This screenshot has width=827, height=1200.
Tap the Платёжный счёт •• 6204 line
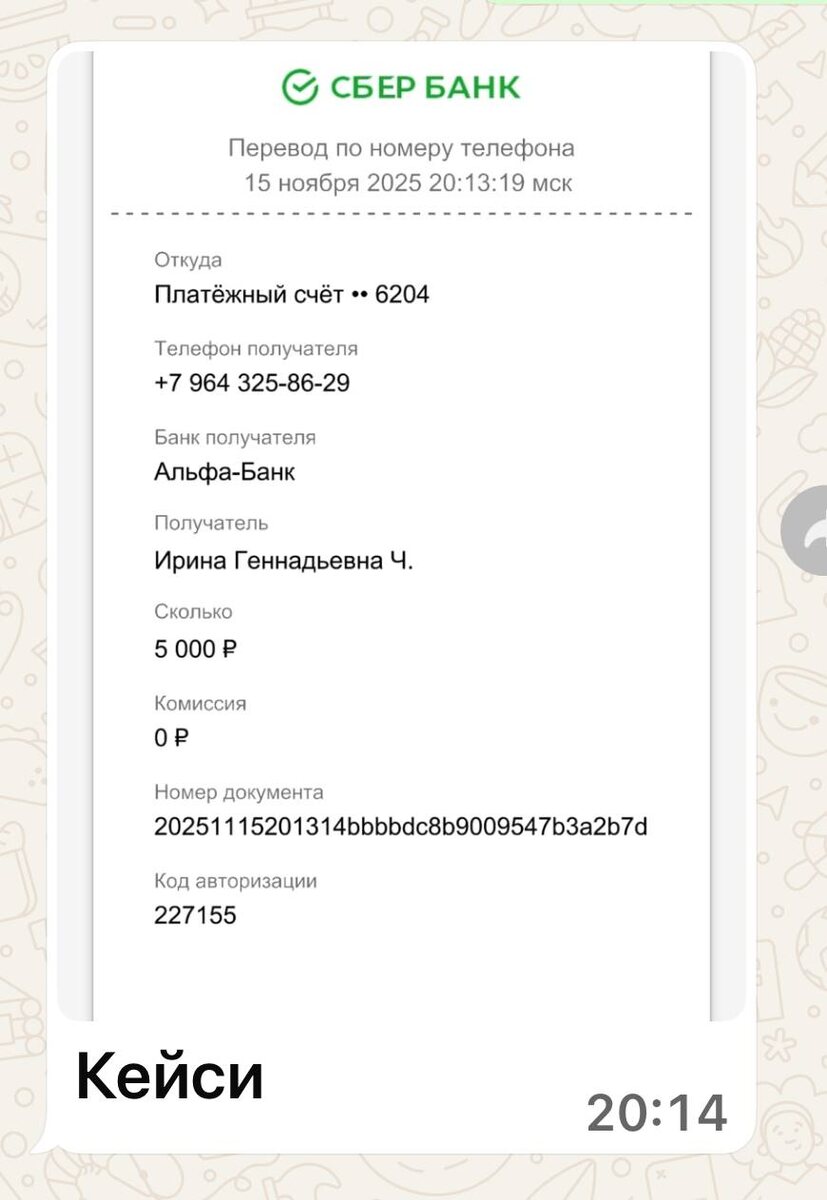coord(292,295)
